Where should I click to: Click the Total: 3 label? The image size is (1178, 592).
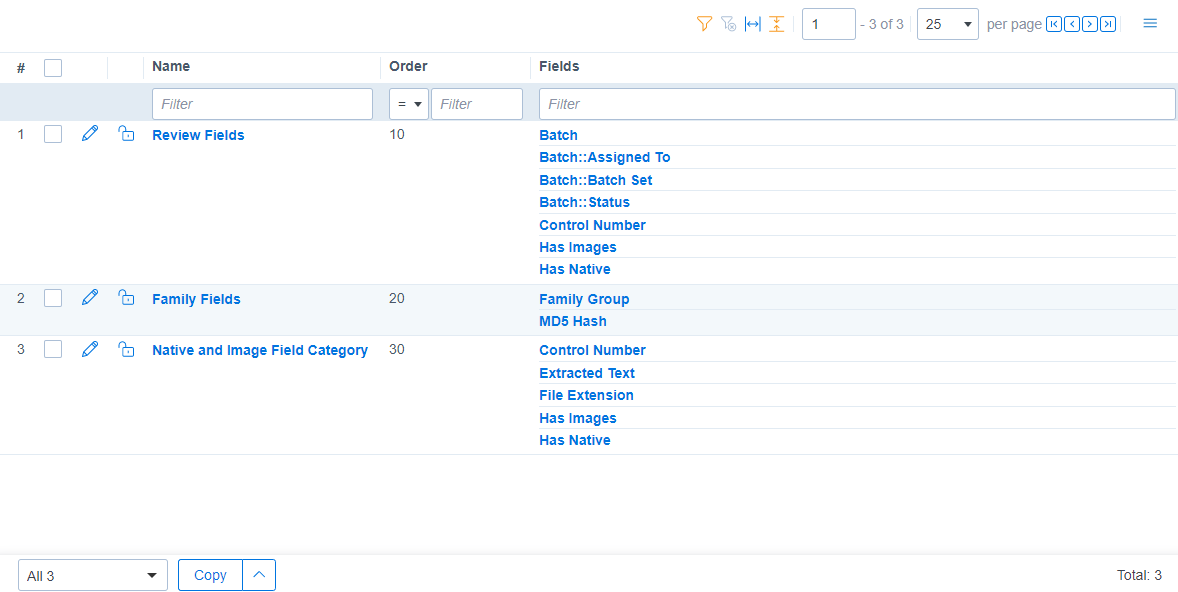1139,575
